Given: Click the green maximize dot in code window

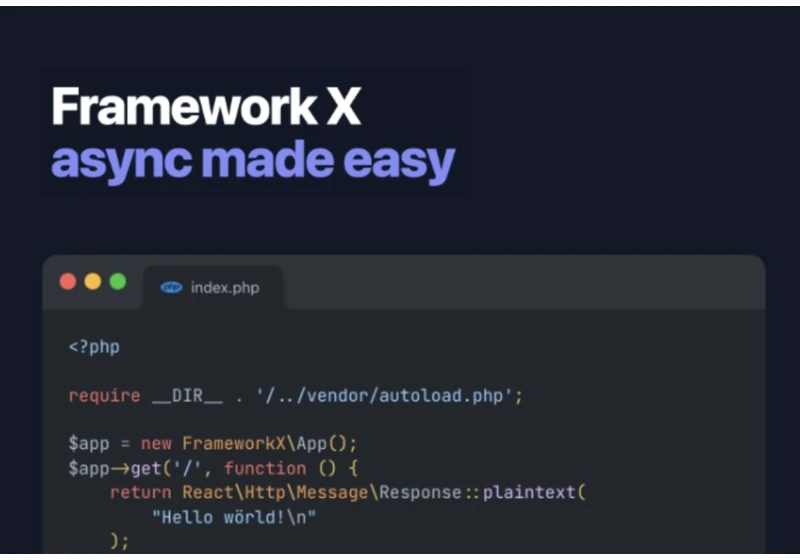Looking at the screenshot, I should coord(118,282).
